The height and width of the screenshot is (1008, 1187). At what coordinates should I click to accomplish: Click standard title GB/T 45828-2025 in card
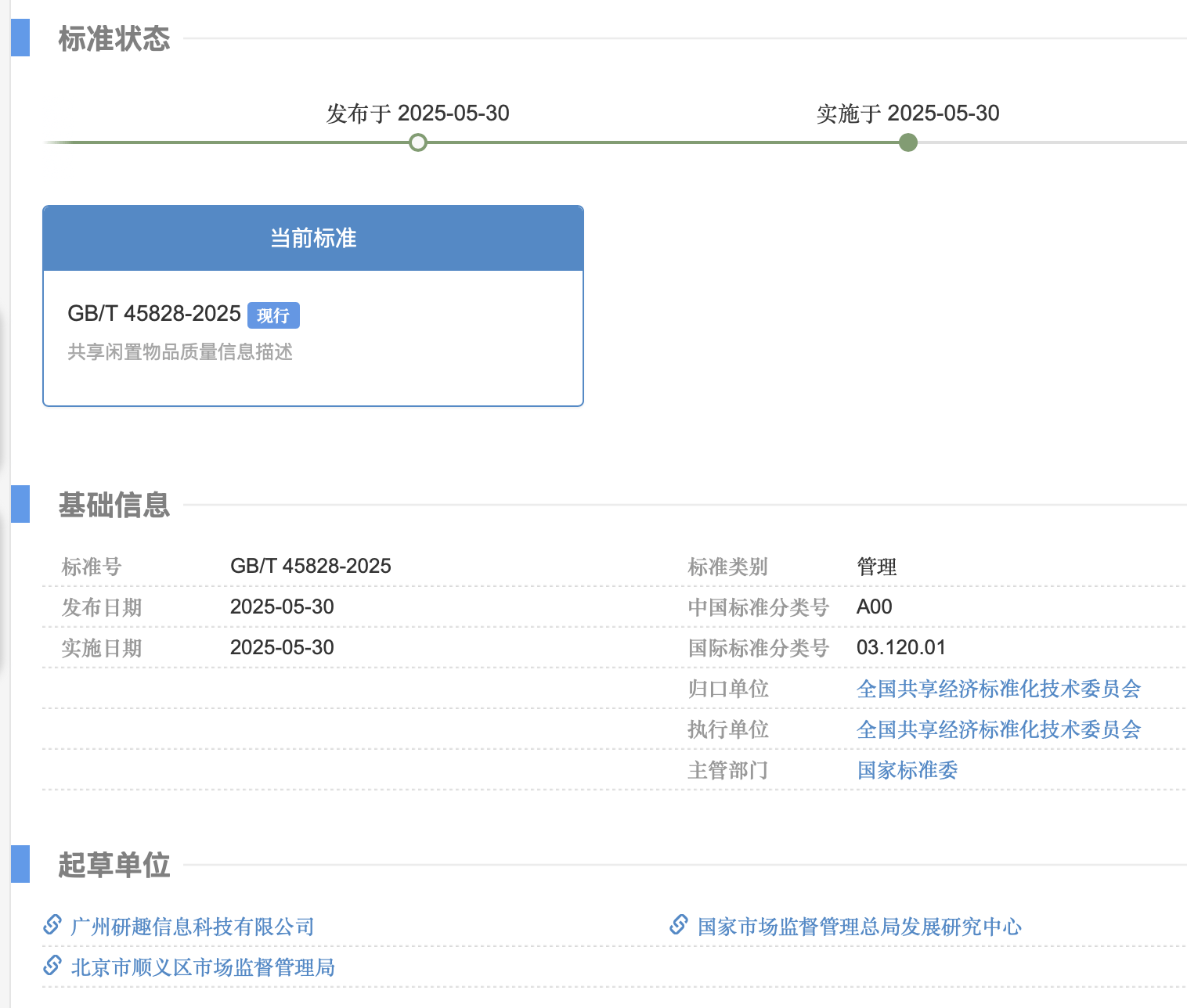153,314
